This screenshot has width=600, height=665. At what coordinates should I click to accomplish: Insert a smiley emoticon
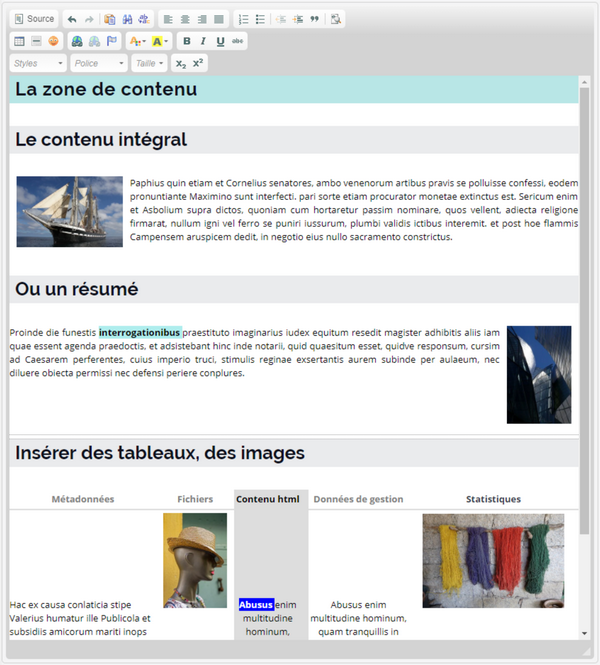53,41
